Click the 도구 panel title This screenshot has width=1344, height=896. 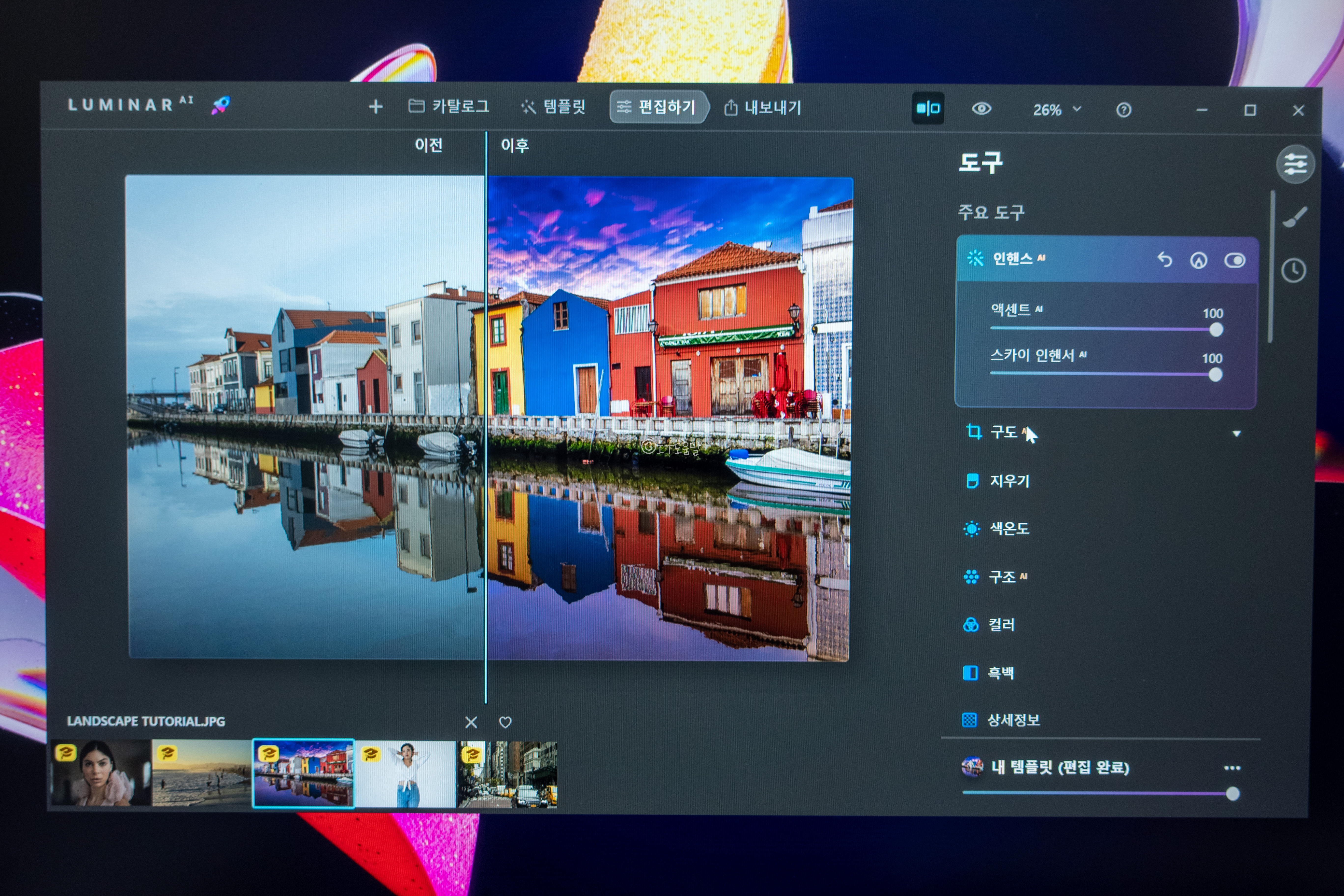coord(980,163)
